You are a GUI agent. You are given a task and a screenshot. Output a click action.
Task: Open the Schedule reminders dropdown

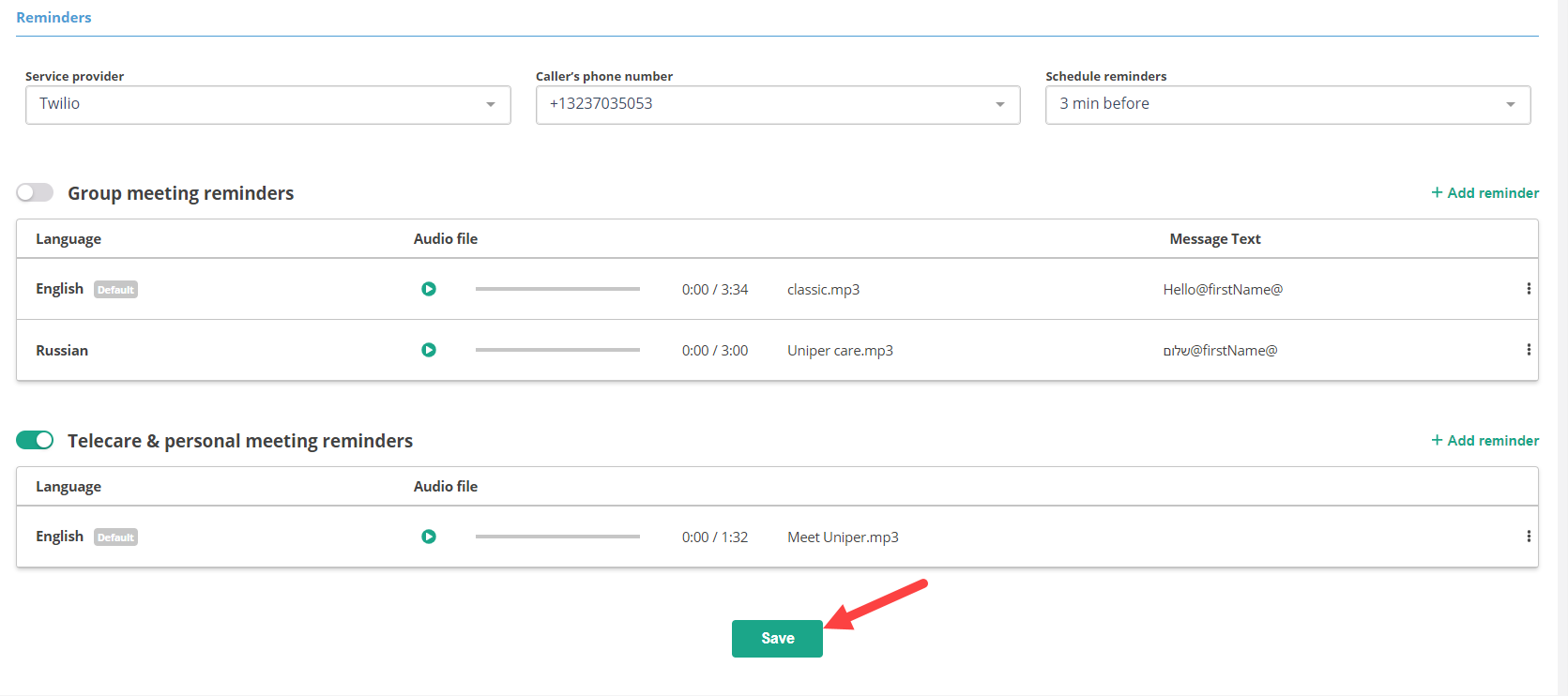1287,104
